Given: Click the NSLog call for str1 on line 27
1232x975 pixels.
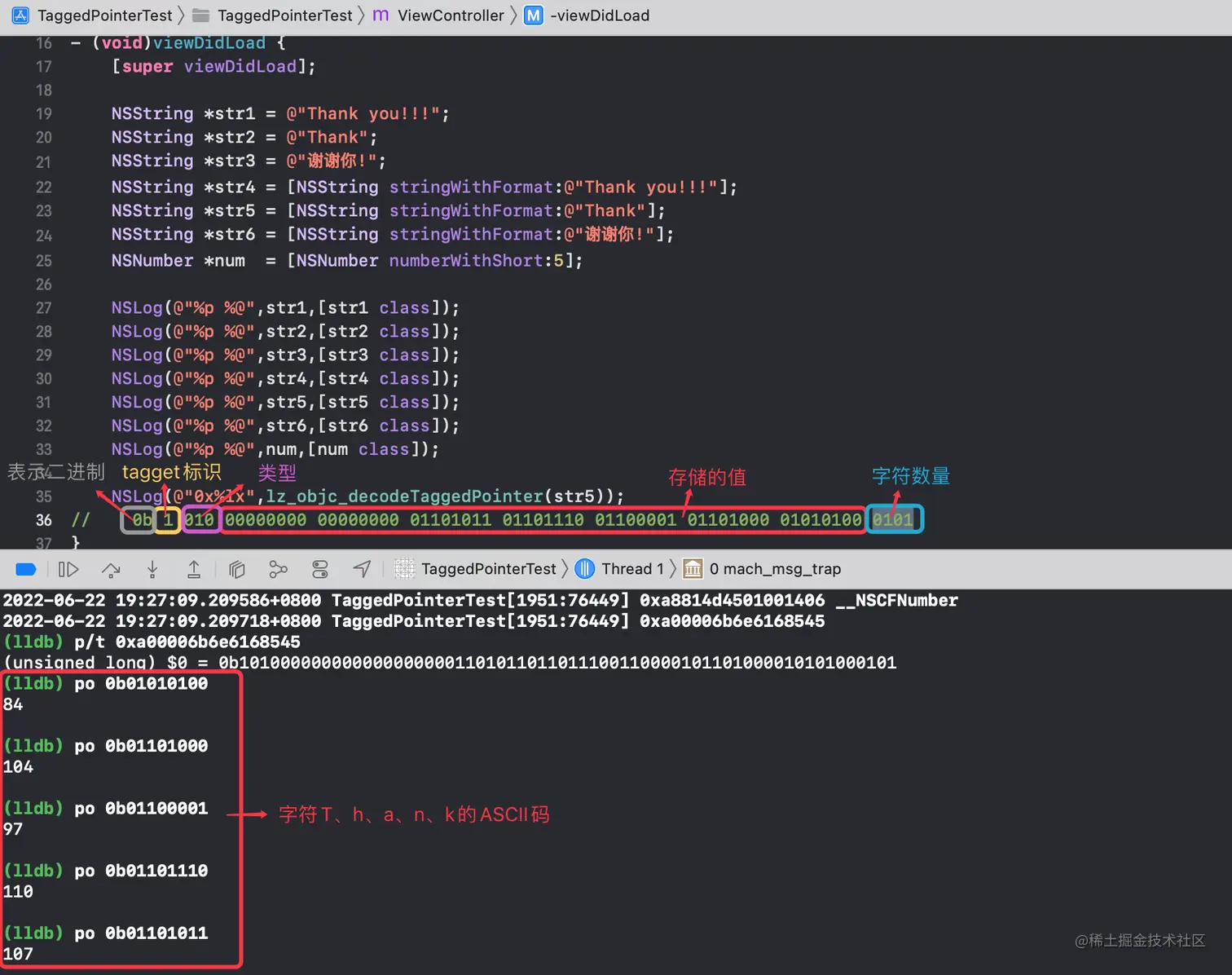Looking at the screenshot, I should [x=285, y=308].
